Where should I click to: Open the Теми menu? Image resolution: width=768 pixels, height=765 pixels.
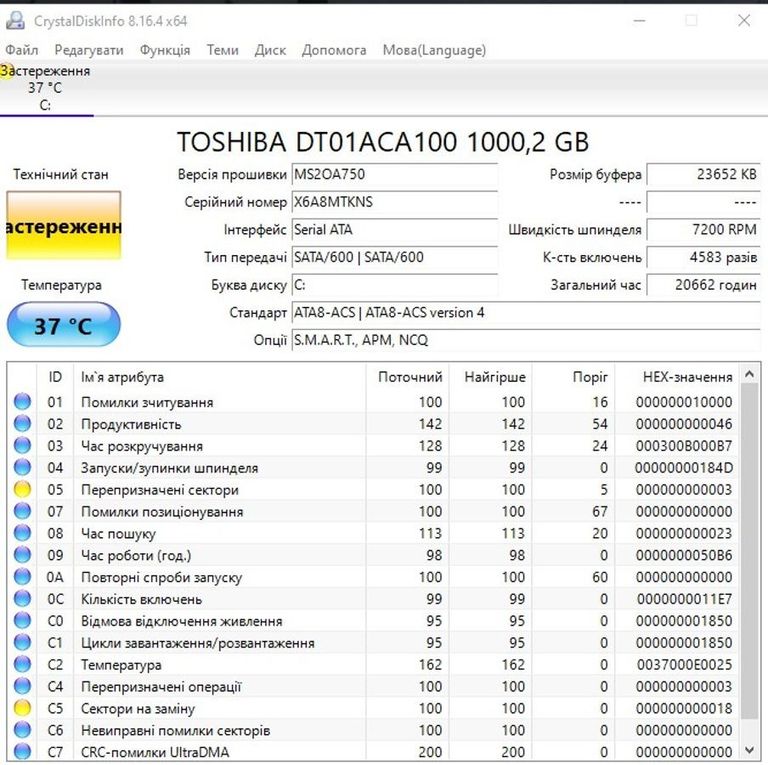[222, 50]
